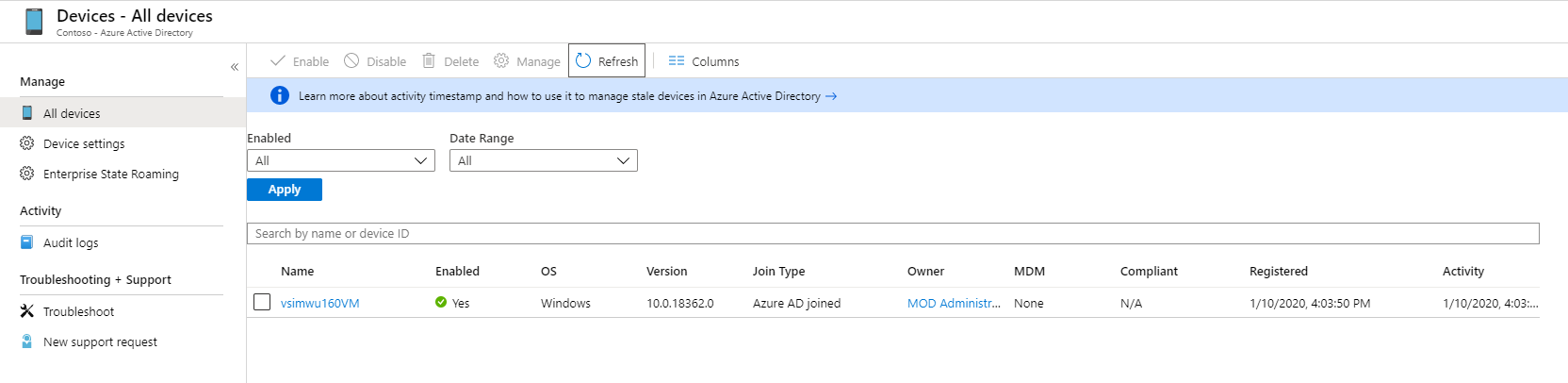Click the Enterprise State Roaming gear icon
Image resolution: width=1568 pixels, height=383 pixels.
pyautogui.click(x=27, y=174)
